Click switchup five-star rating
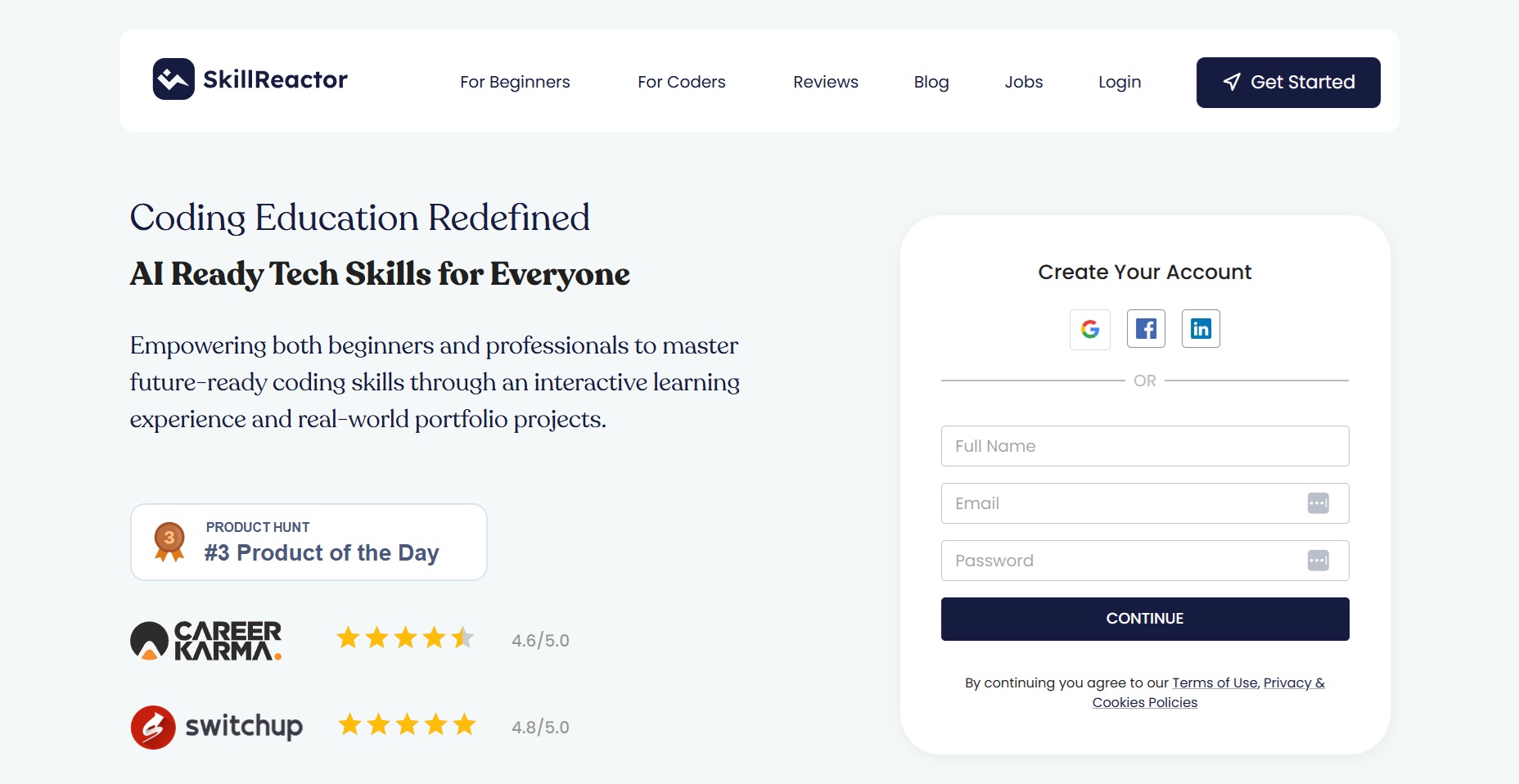 click(407, 724)
